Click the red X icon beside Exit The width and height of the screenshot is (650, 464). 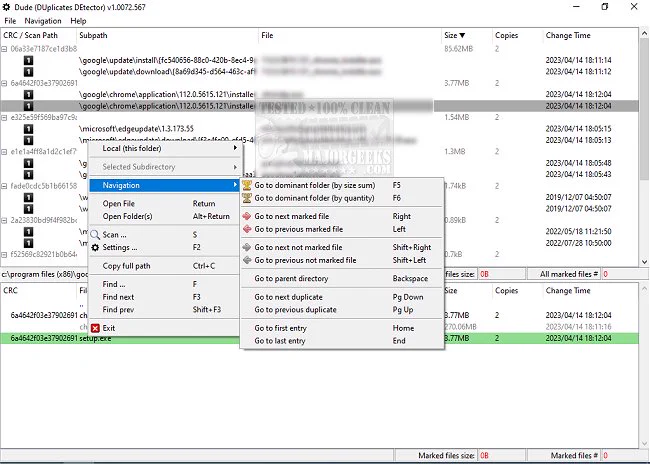[x=95, y=328]
